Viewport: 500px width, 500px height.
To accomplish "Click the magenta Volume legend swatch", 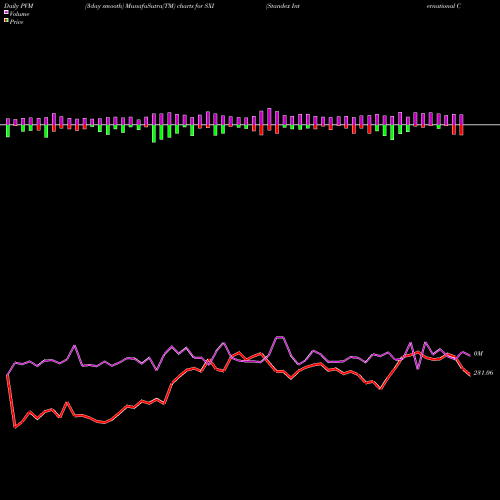I will pos(6,13).
